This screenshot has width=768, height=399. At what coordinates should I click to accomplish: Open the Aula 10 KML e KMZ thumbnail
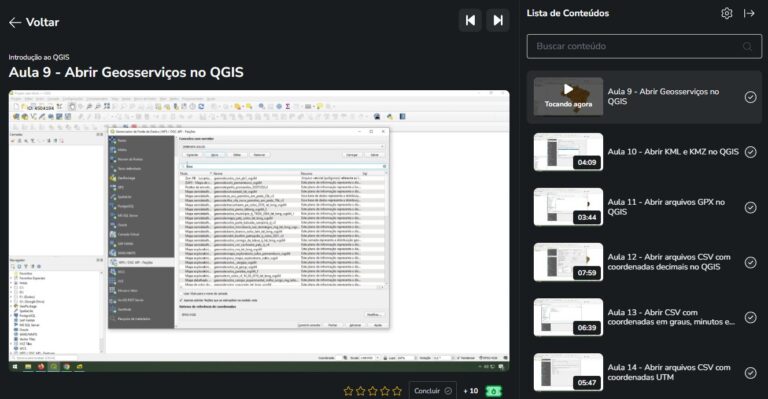pos(568,152)
